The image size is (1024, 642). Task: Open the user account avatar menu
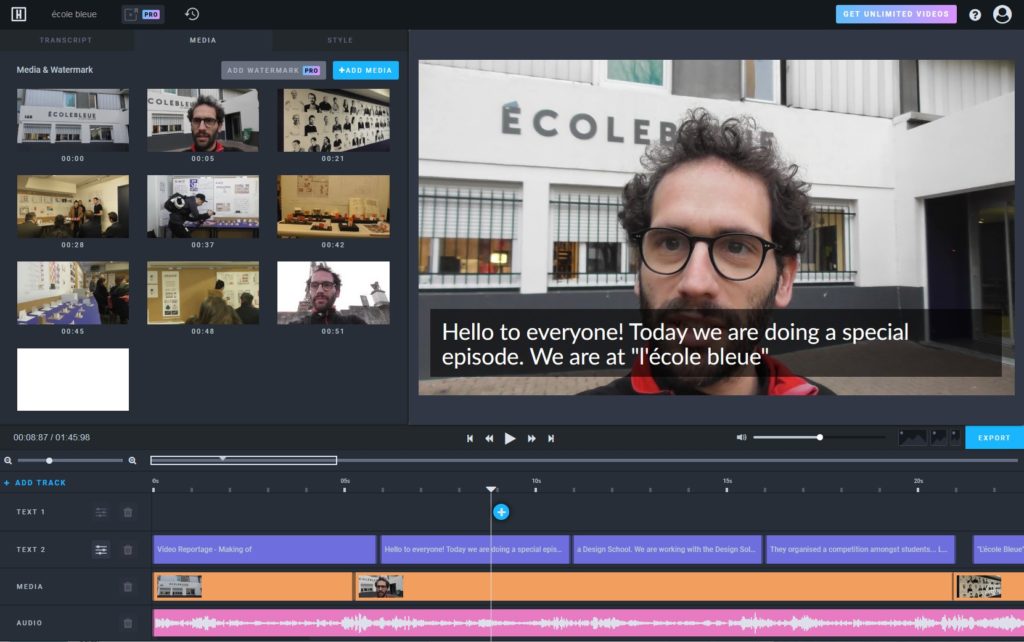1002,14
